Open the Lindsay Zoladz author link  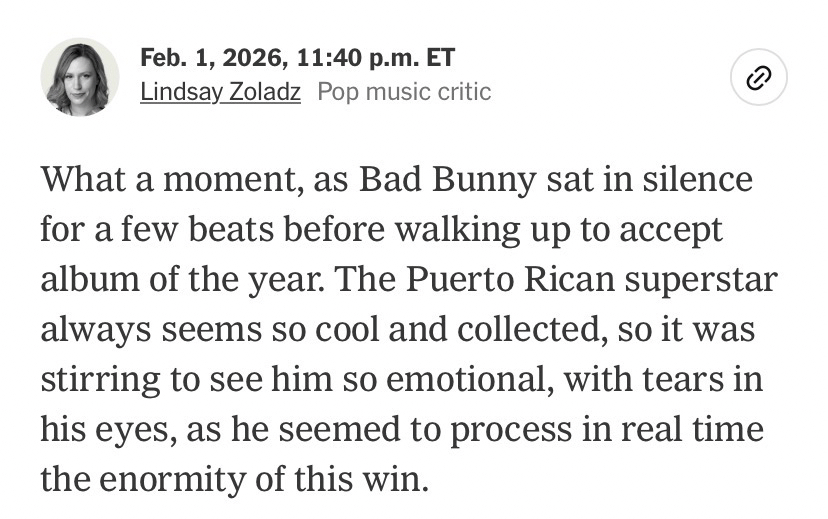coord(220,92)
